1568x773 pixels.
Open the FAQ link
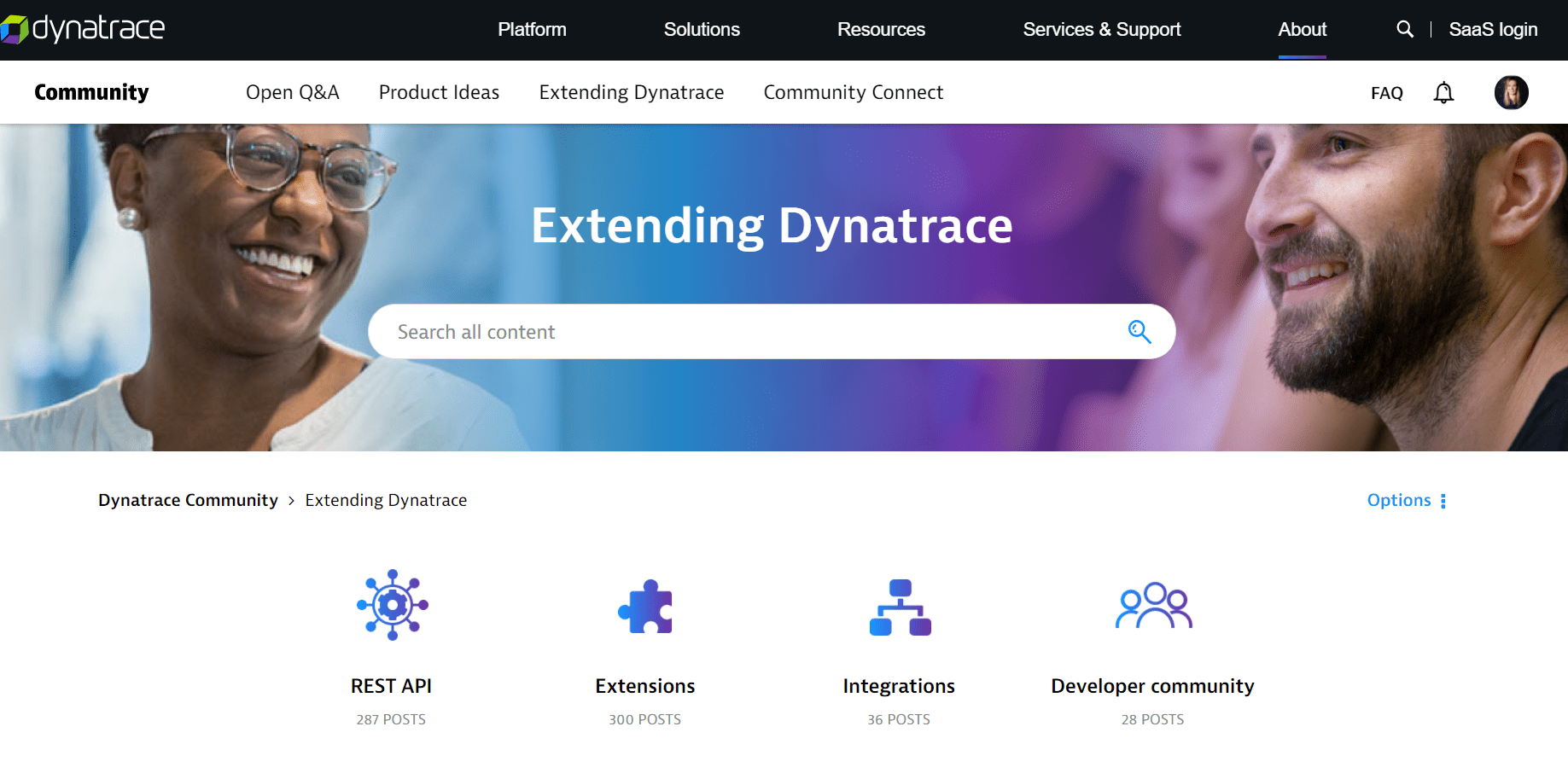click(x=1386, y=93)
